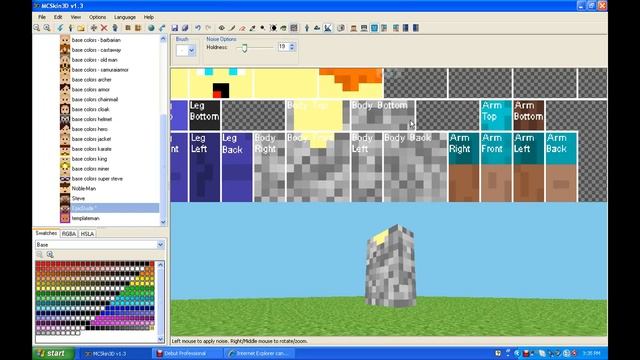Screen dimensions: 640x360
Task: Select the Pencil tool
Action: [232, 28]
